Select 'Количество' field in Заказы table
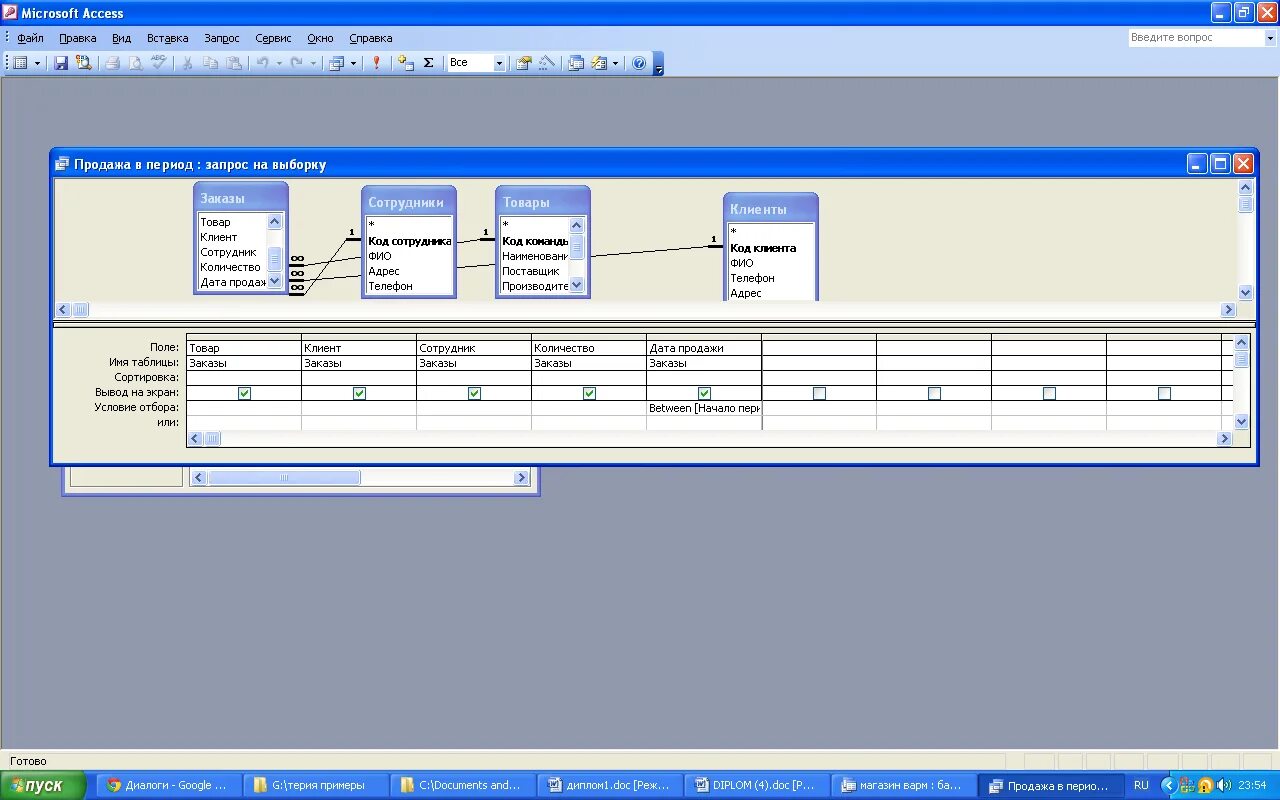Viewport: 1280px width, 800px height. (x=230, y=267)
